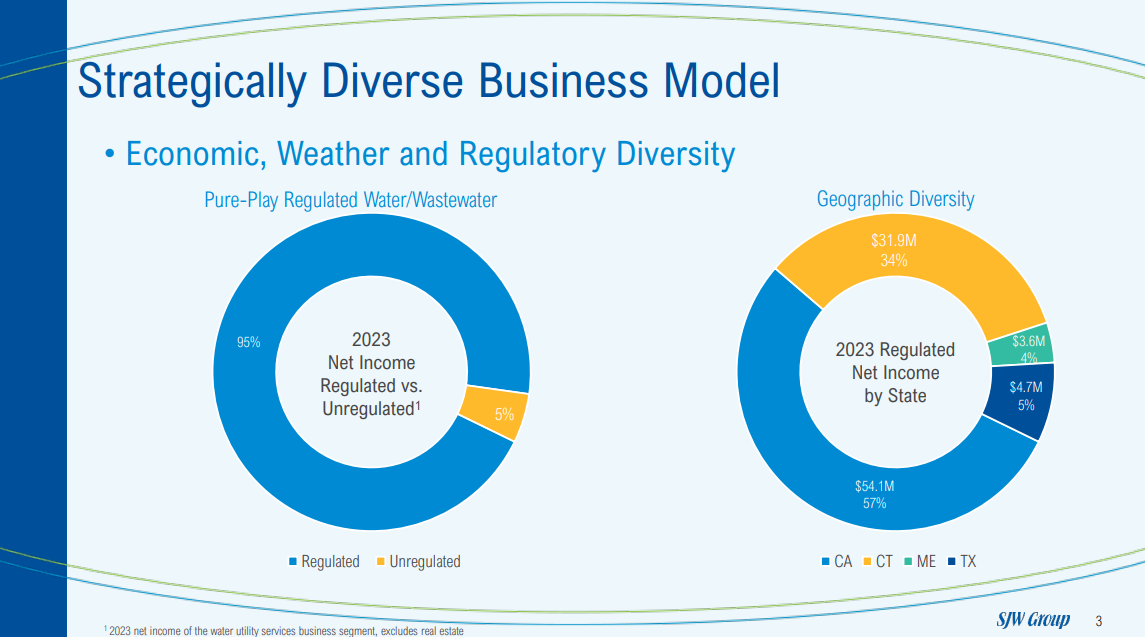Click the footnote about 2023 net income
Viewport: 1145px width, 637px height.
pos(284,630)
